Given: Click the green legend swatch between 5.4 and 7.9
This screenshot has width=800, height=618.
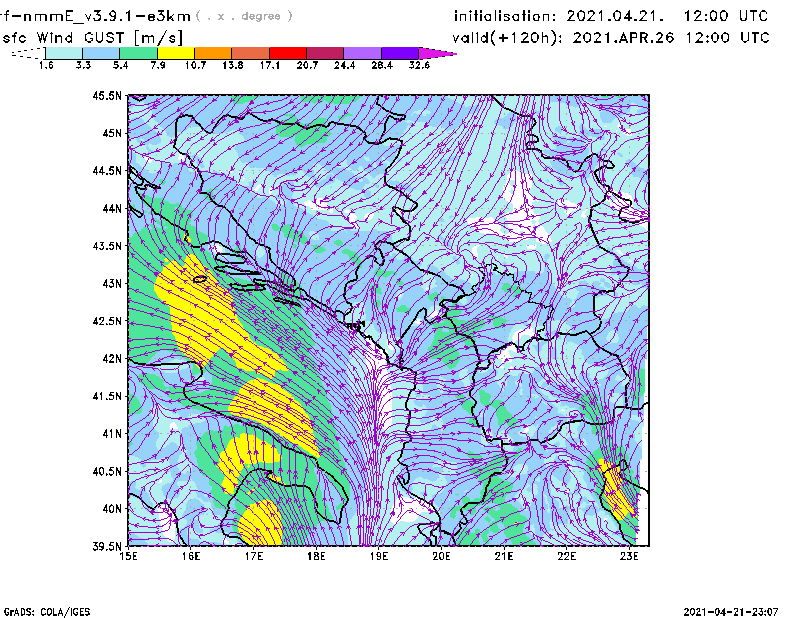Looking at the screenshot, I should click(138, 53).
